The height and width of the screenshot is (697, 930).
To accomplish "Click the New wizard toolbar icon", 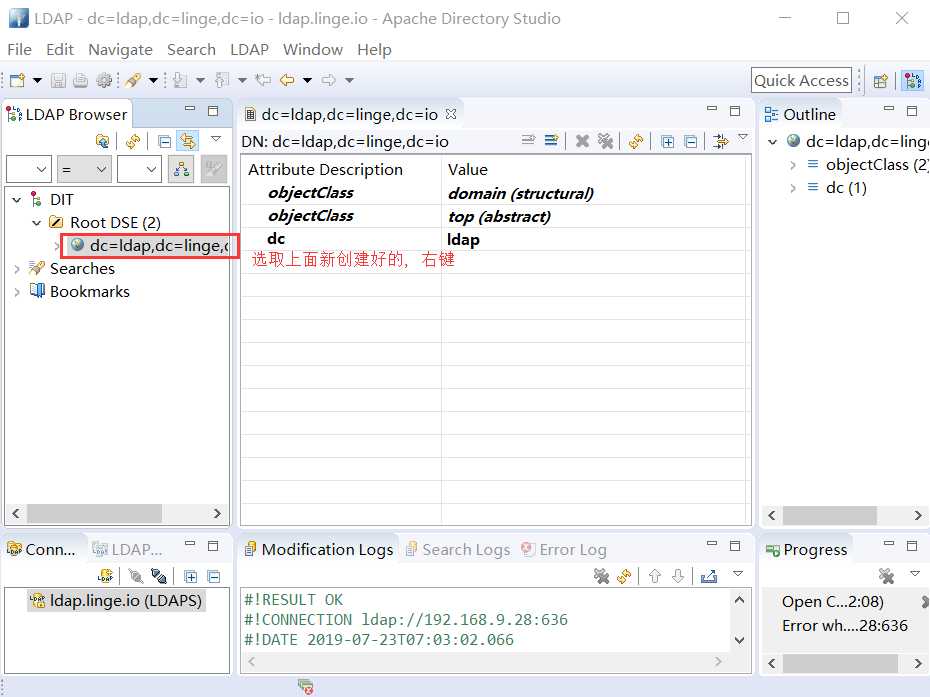I will (x=17, y=80).
